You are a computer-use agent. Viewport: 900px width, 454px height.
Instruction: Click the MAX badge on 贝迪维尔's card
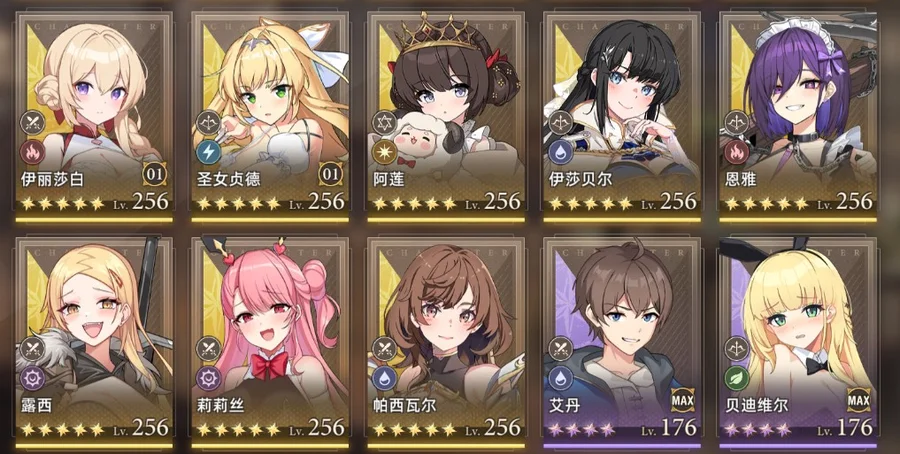(859, 400)
